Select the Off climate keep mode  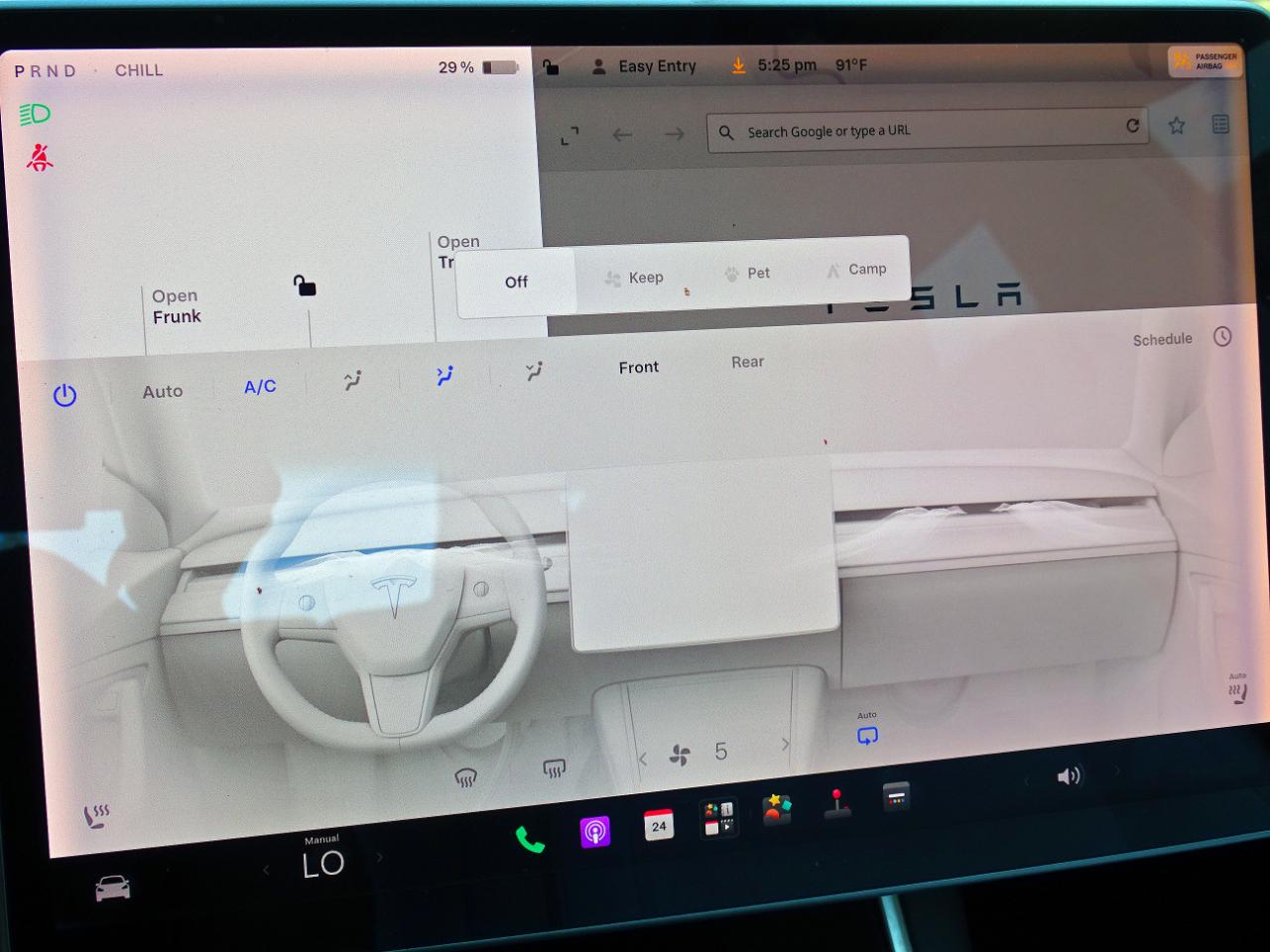coord(516,282)
